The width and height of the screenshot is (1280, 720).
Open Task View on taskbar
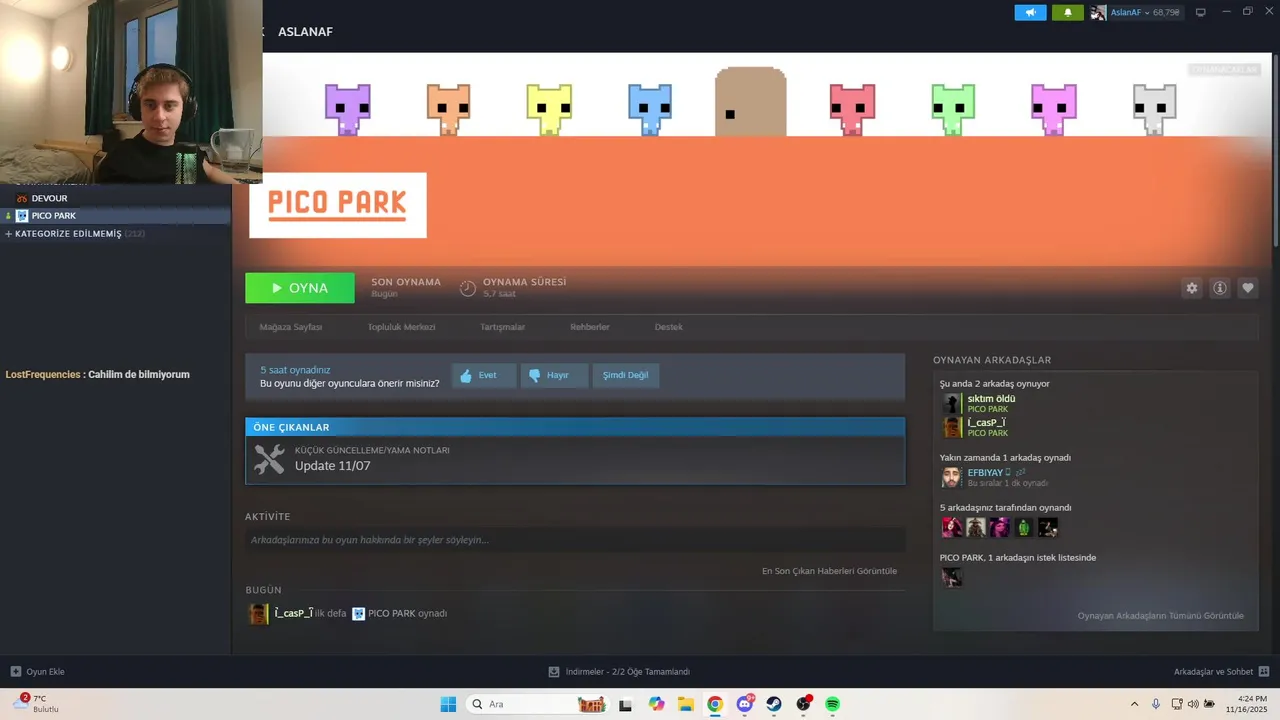click(x=625, y=704)
